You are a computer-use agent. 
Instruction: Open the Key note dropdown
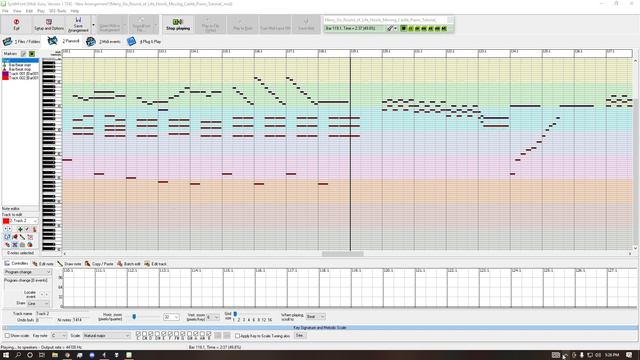59,336
